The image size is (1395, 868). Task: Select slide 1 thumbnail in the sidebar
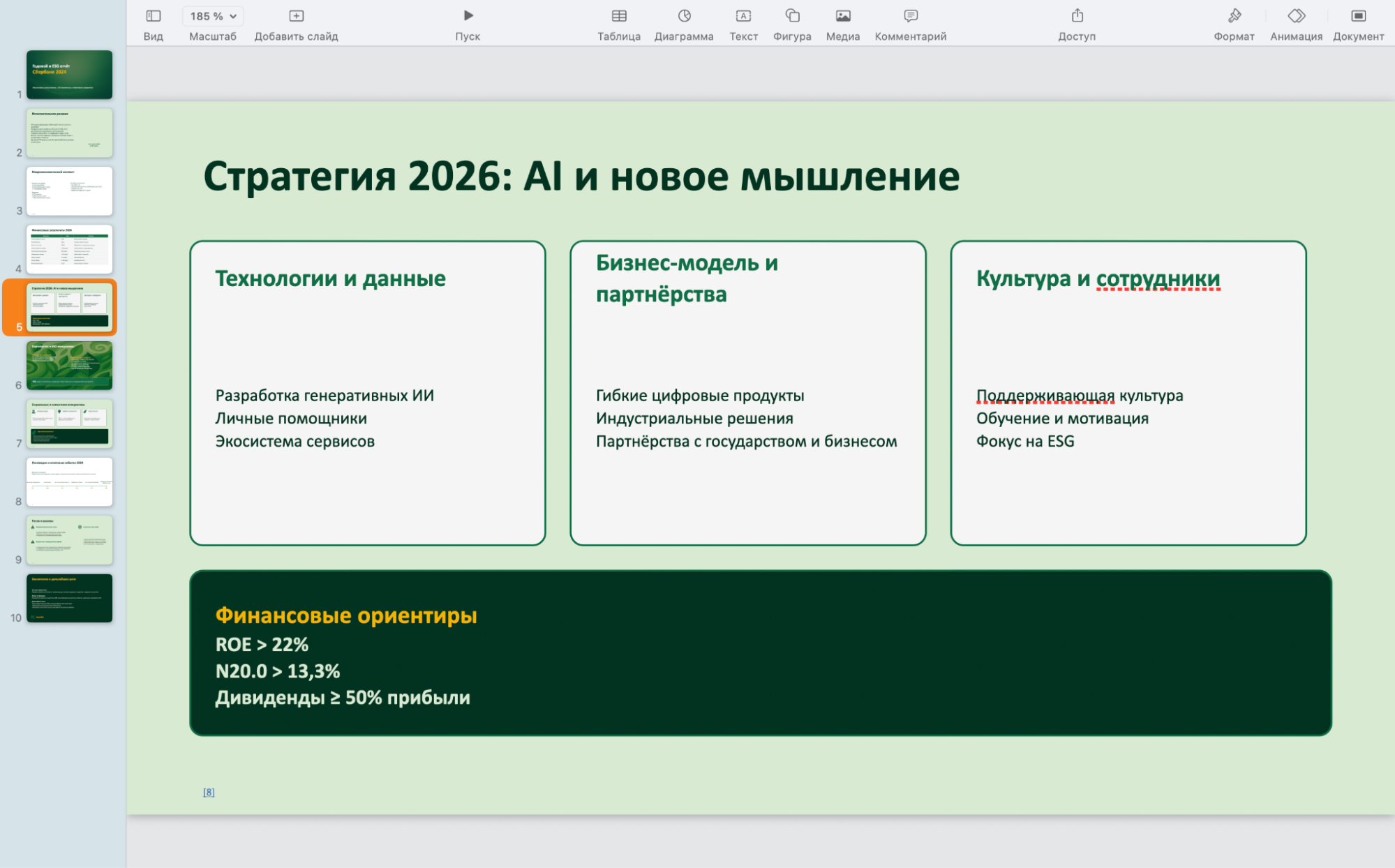[69, 75]
